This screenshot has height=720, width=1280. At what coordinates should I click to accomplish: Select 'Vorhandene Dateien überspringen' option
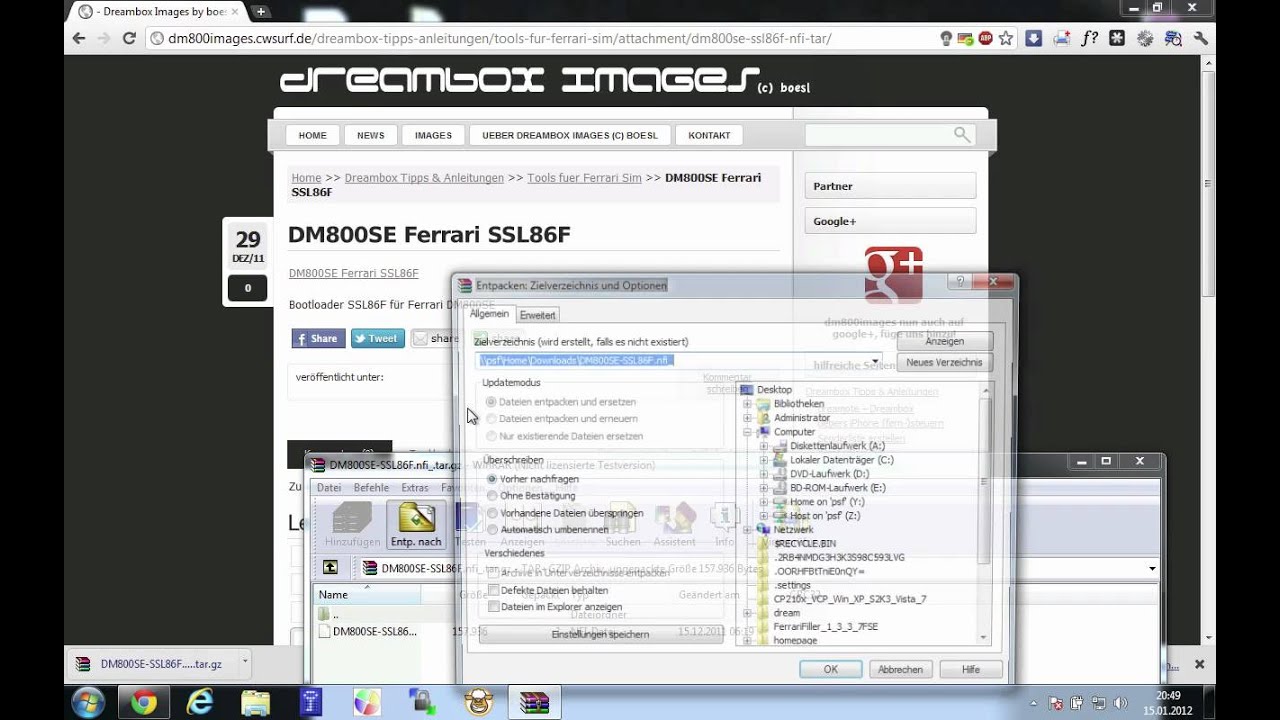(x=491, y=513)
